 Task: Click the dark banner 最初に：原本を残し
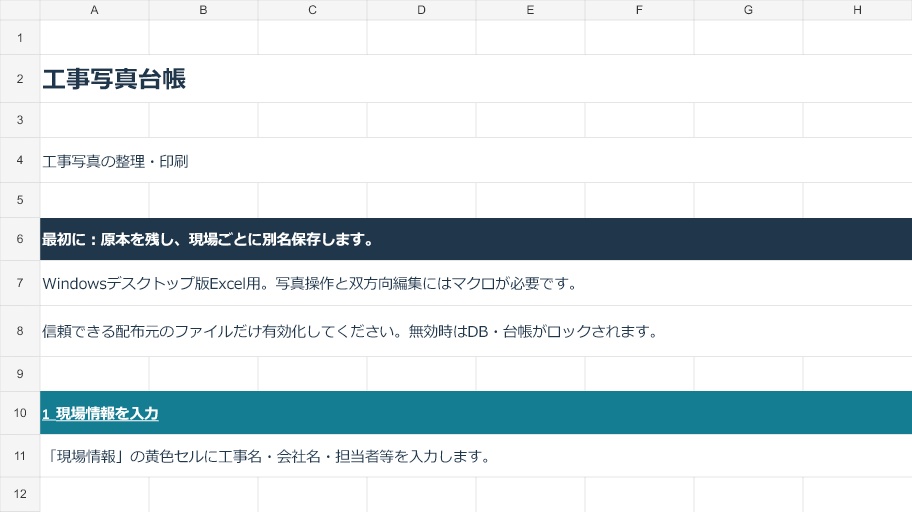tap(476, 239)
